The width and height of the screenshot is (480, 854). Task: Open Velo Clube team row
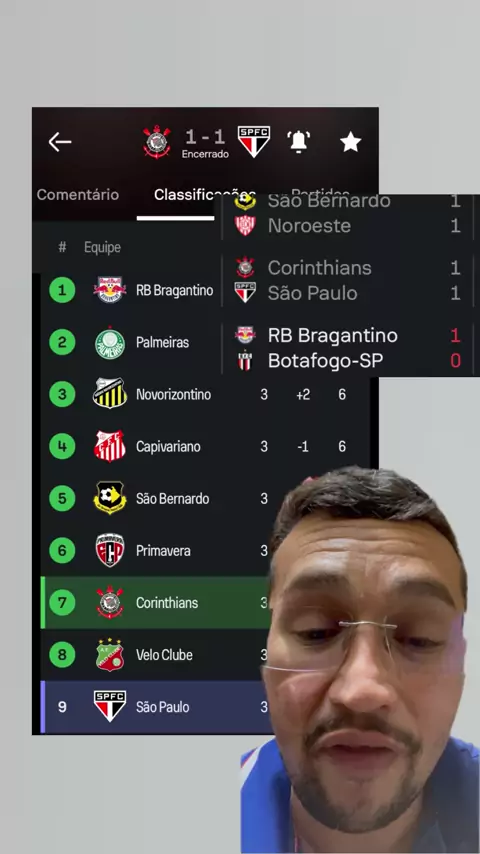point(156,654)
